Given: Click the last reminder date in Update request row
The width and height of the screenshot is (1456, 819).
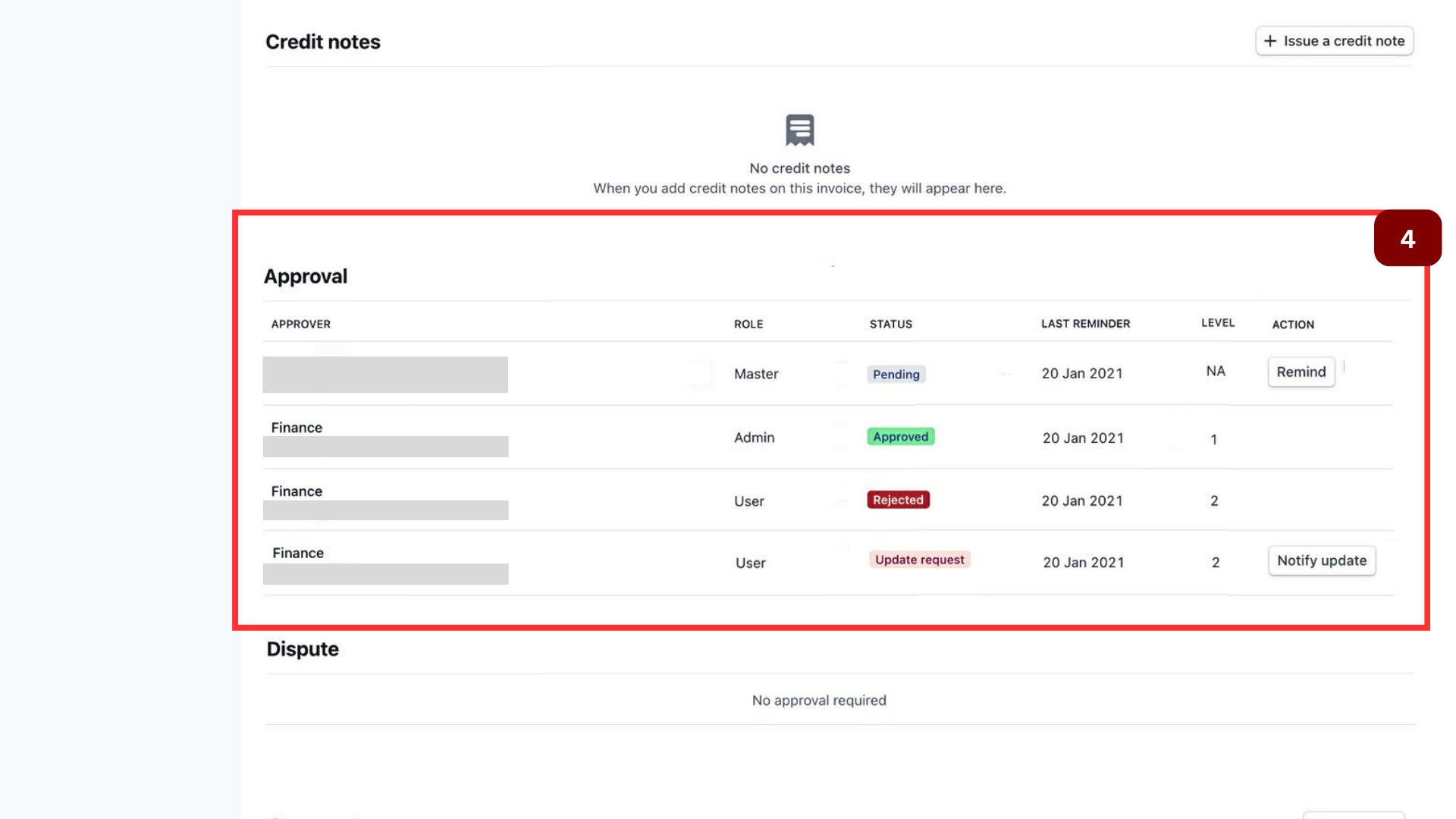Looking at the screenshot, I should click(x=1083, y=562).
